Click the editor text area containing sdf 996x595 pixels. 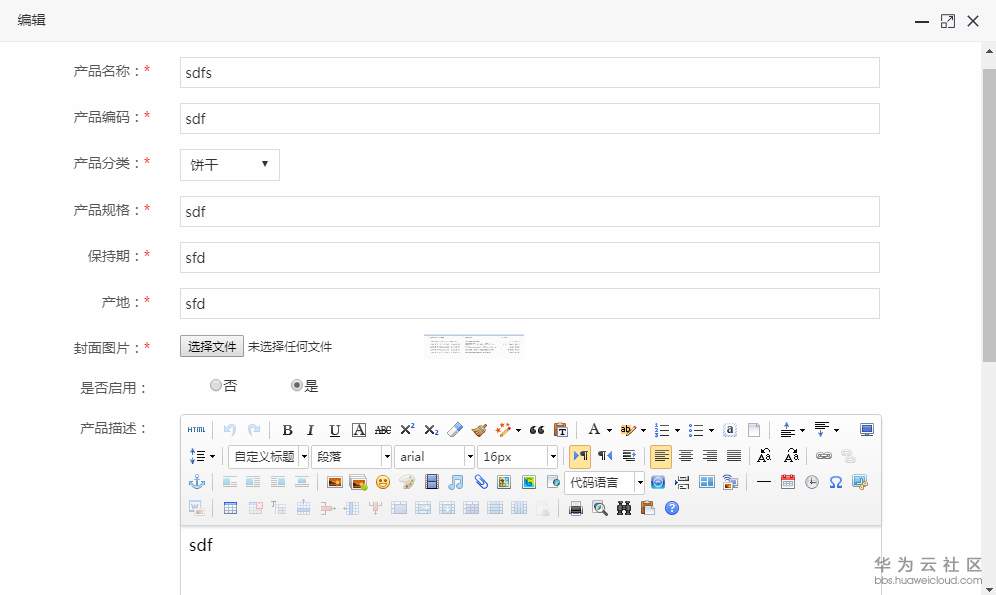coord(531,561)
